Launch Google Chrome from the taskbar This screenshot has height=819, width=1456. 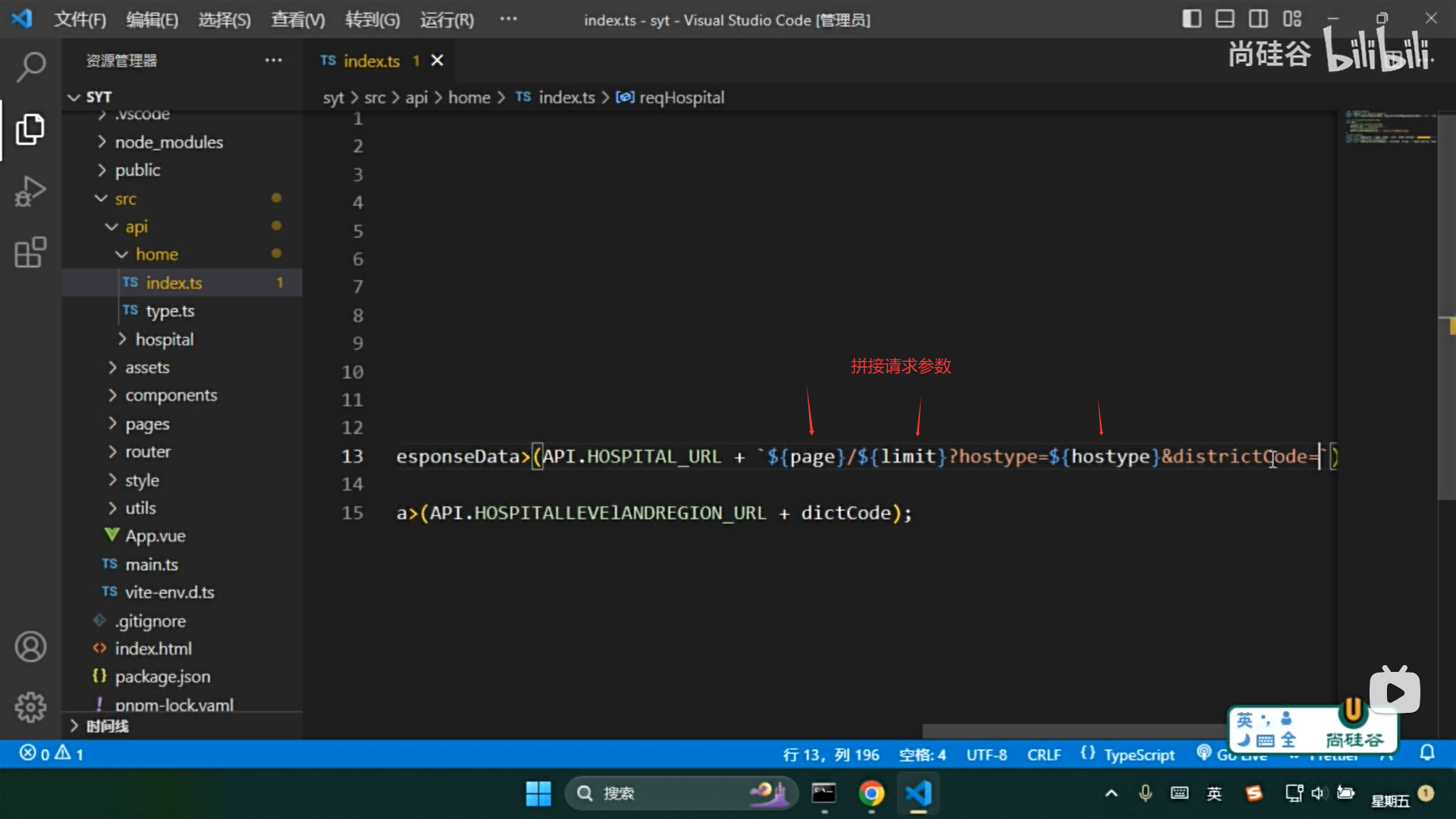point(871,793)
